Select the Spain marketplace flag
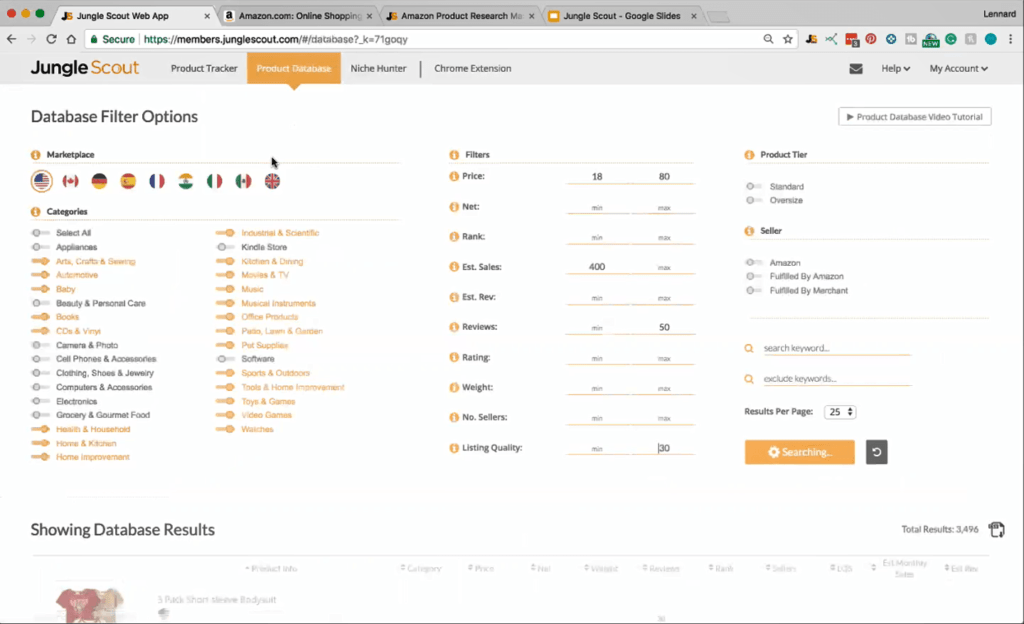Screen dimensions: 1024x624 [128, 181]
